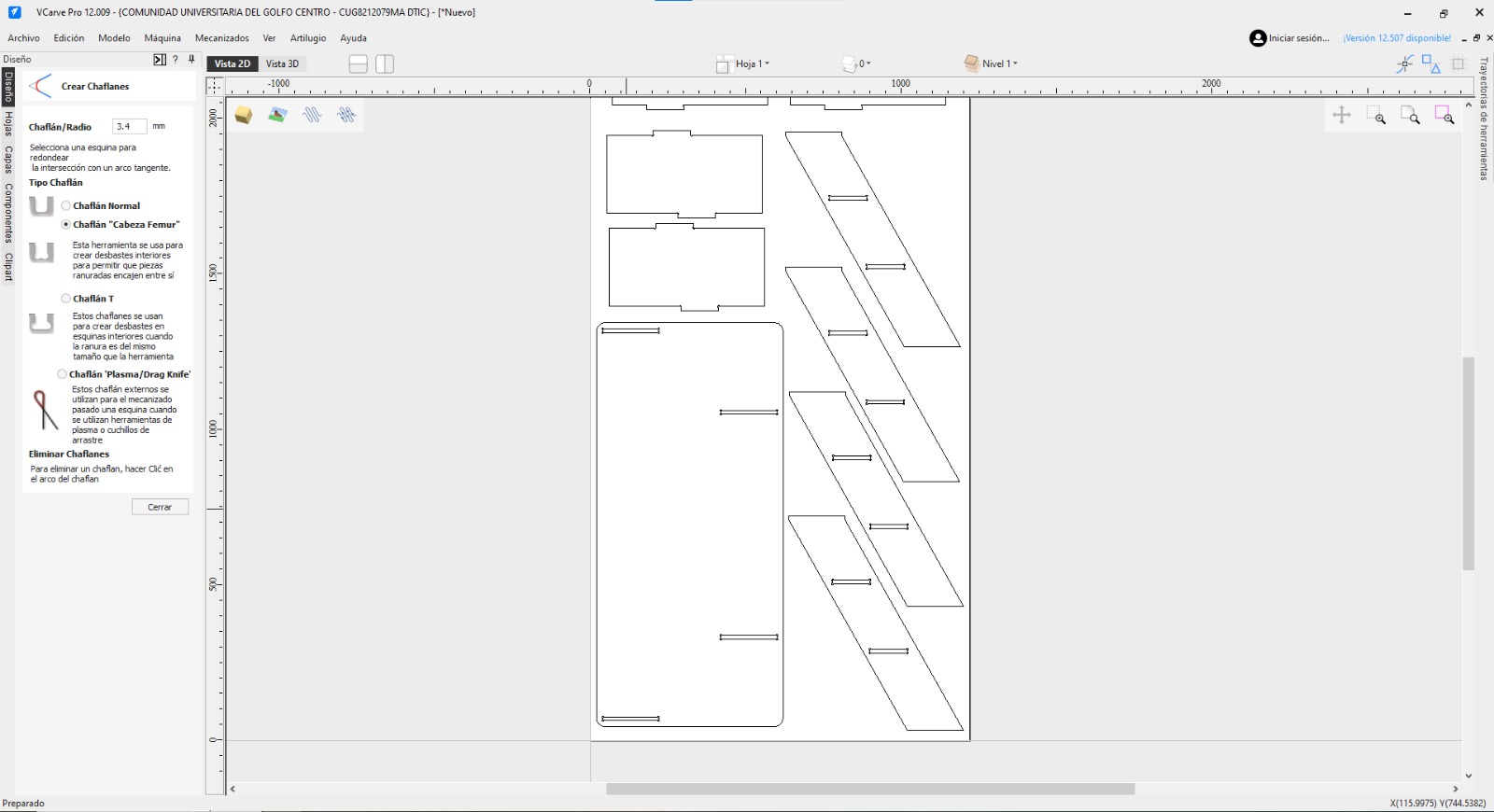Click the Preparado status text
The height and width of the screenshot is (812, 1494).
click(x=23, y=804)
